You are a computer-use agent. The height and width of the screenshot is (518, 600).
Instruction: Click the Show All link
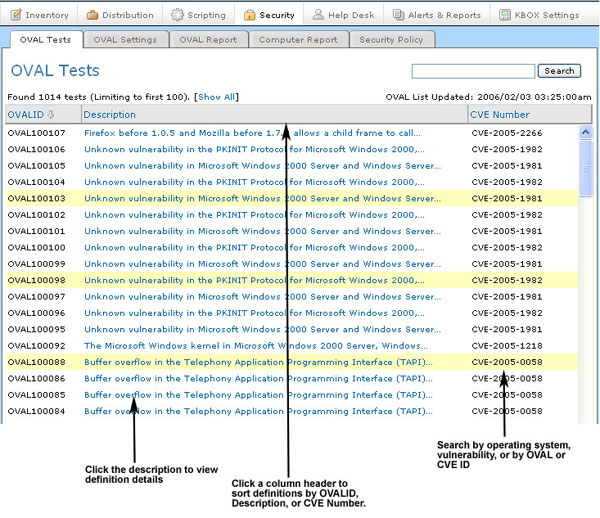[216, 97]
